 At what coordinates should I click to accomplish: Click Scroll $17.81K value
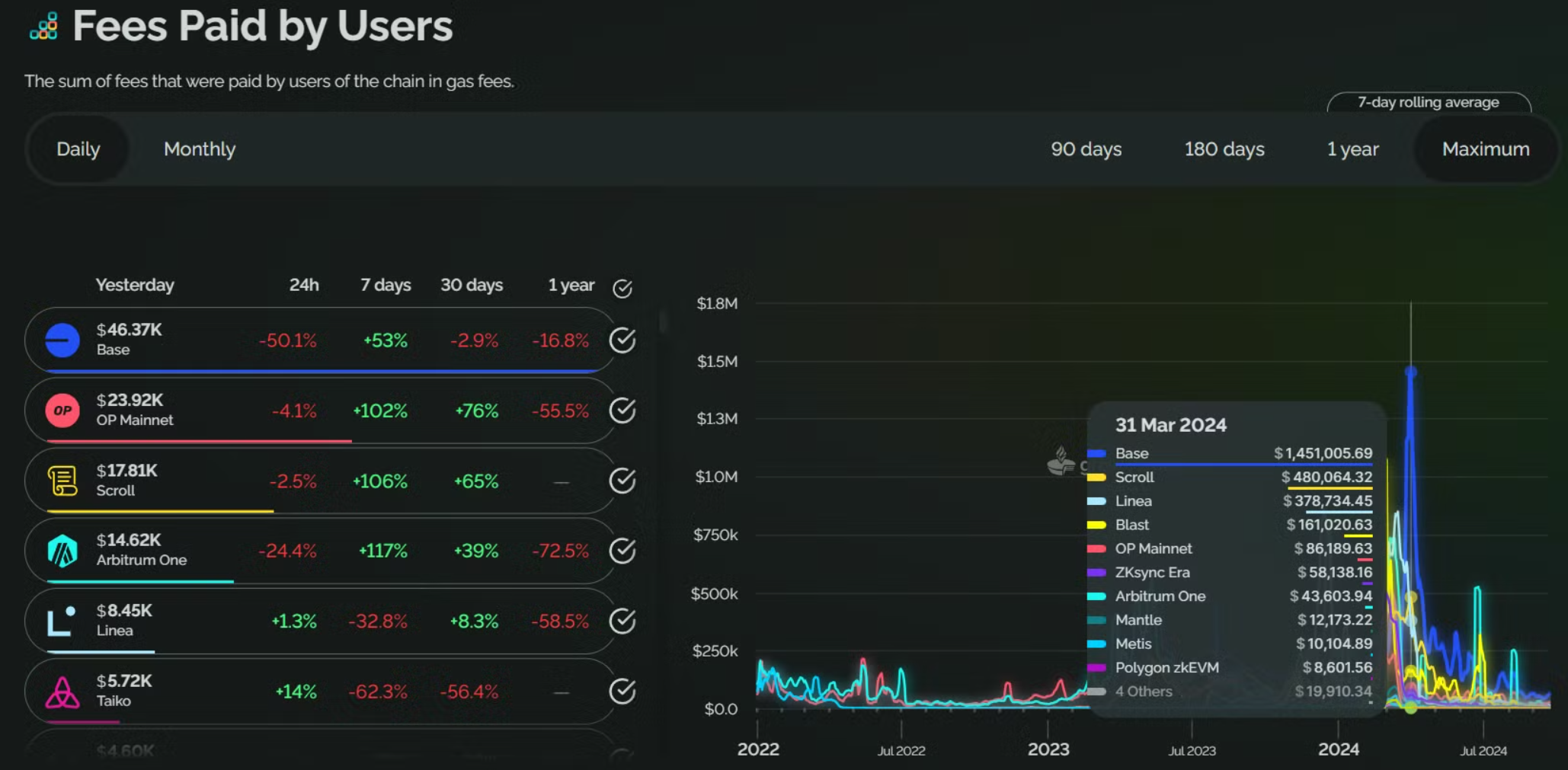[x=127, y=471]
